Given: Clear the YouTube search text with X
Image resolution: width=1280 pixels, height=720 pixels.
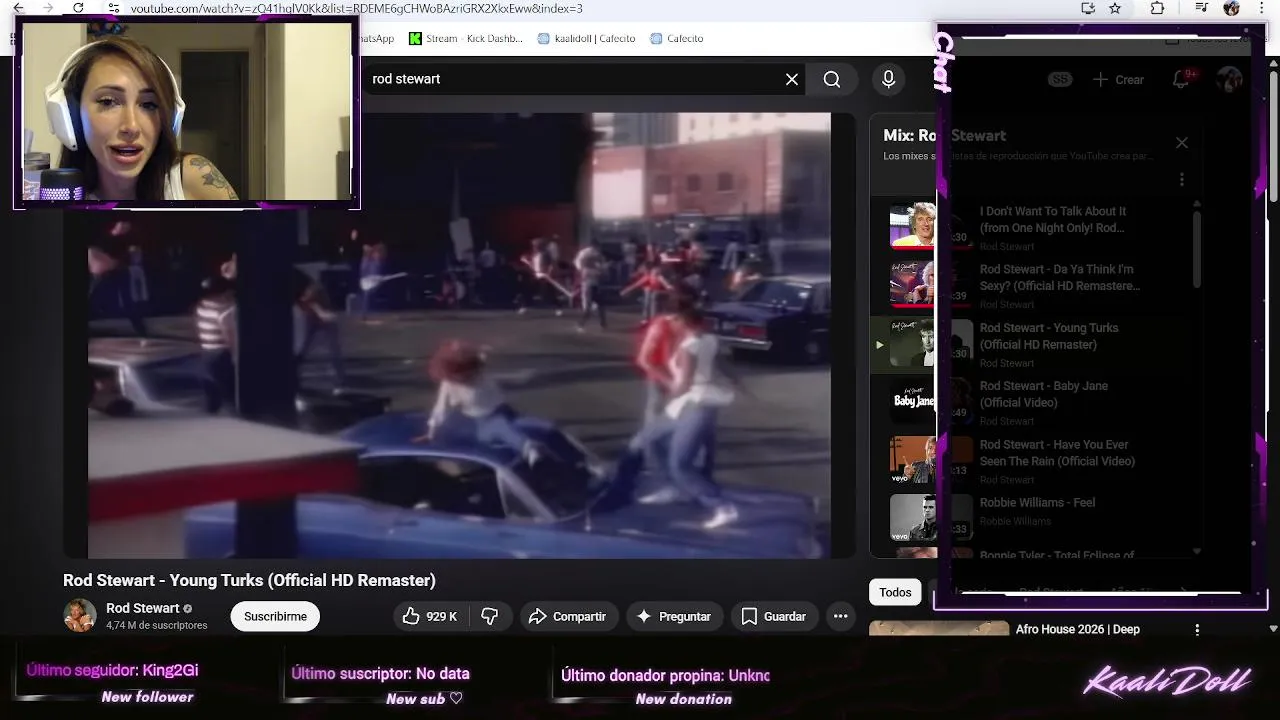Looking at the screenshot, I should tap(792, 79).
